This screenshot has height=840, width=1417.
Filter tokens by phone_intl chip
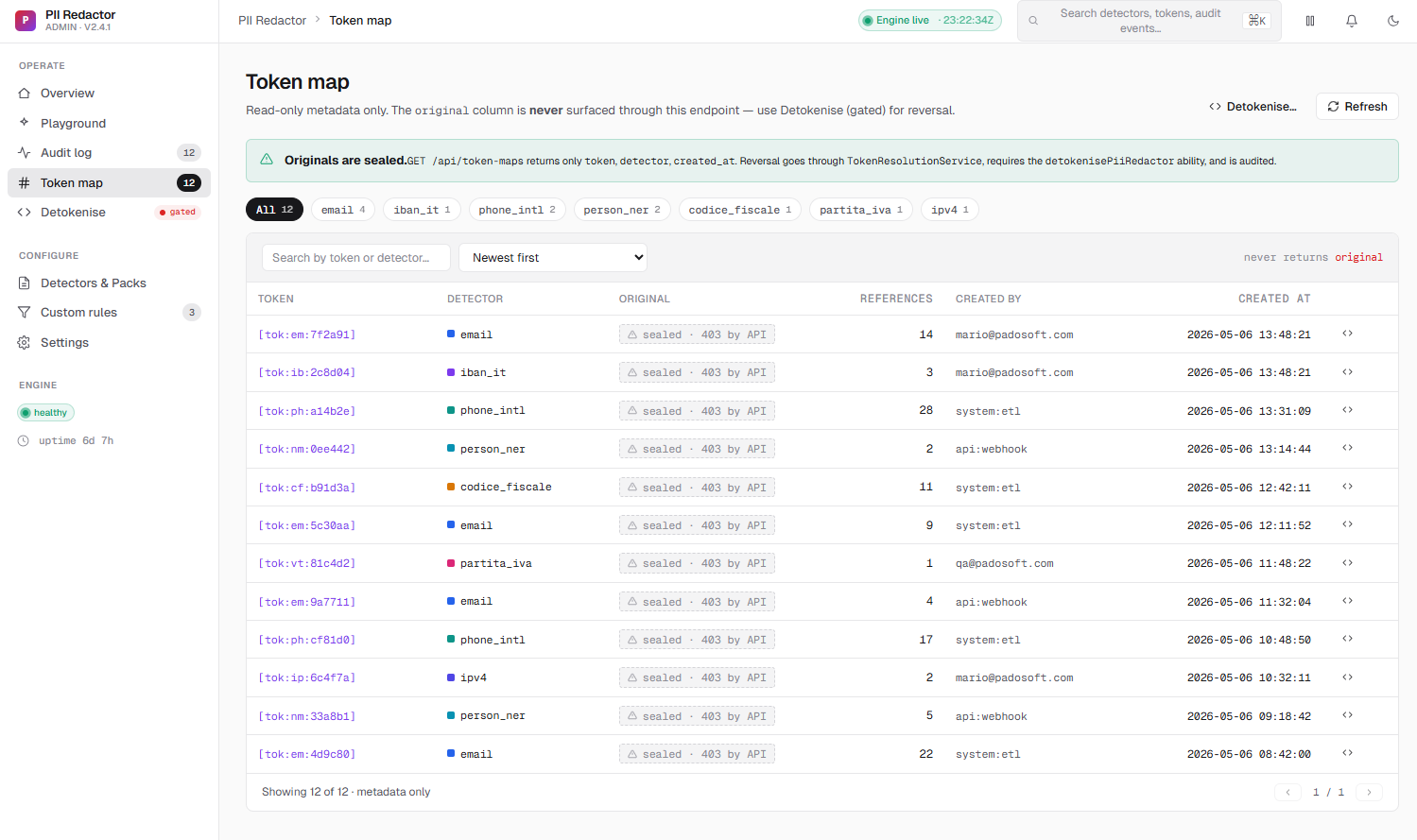pos(517,210)
